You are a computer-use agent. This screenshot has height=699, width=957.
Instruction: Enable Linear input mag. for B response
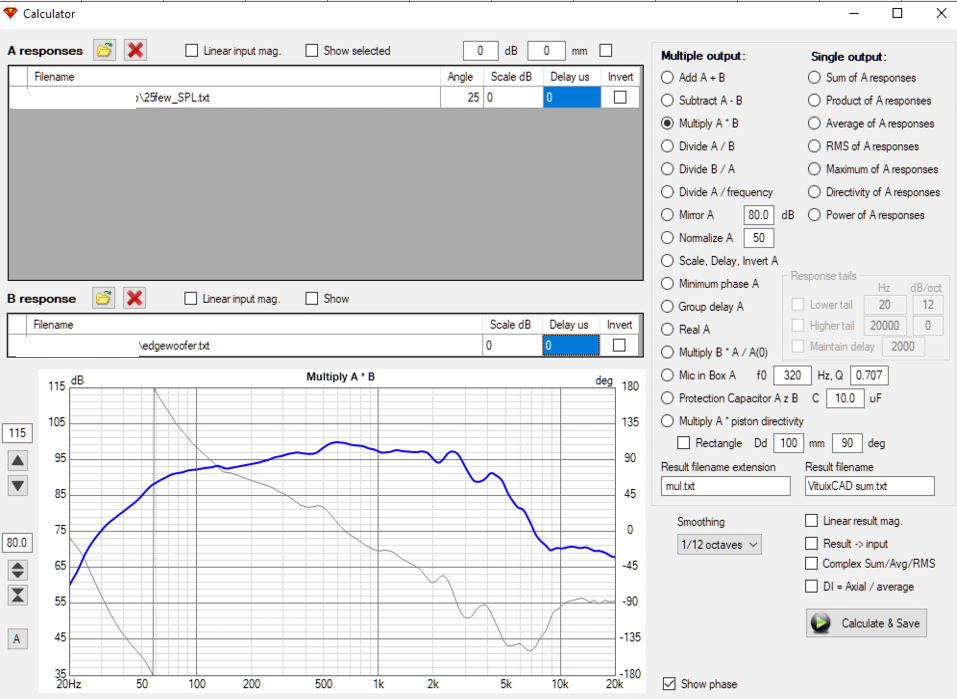pyautogui.click(x=191, y=299)
